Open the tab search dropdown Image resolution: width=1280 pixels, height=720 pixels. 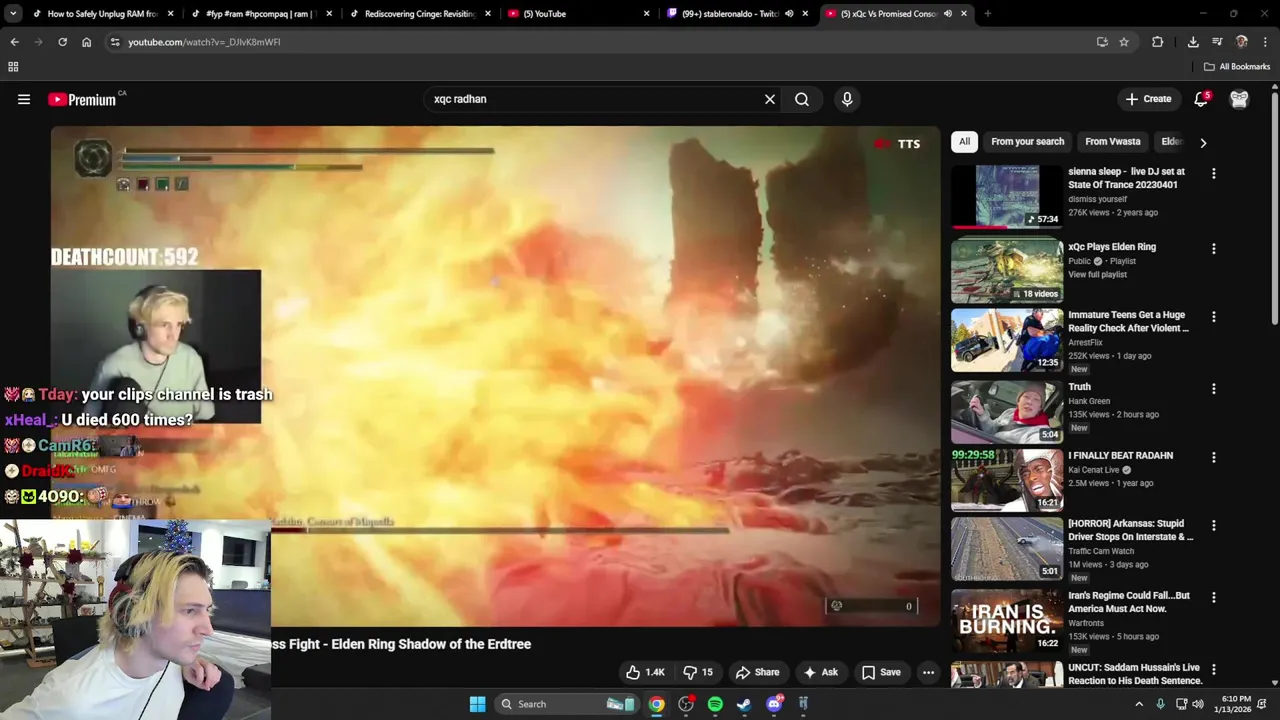point(13,14)
